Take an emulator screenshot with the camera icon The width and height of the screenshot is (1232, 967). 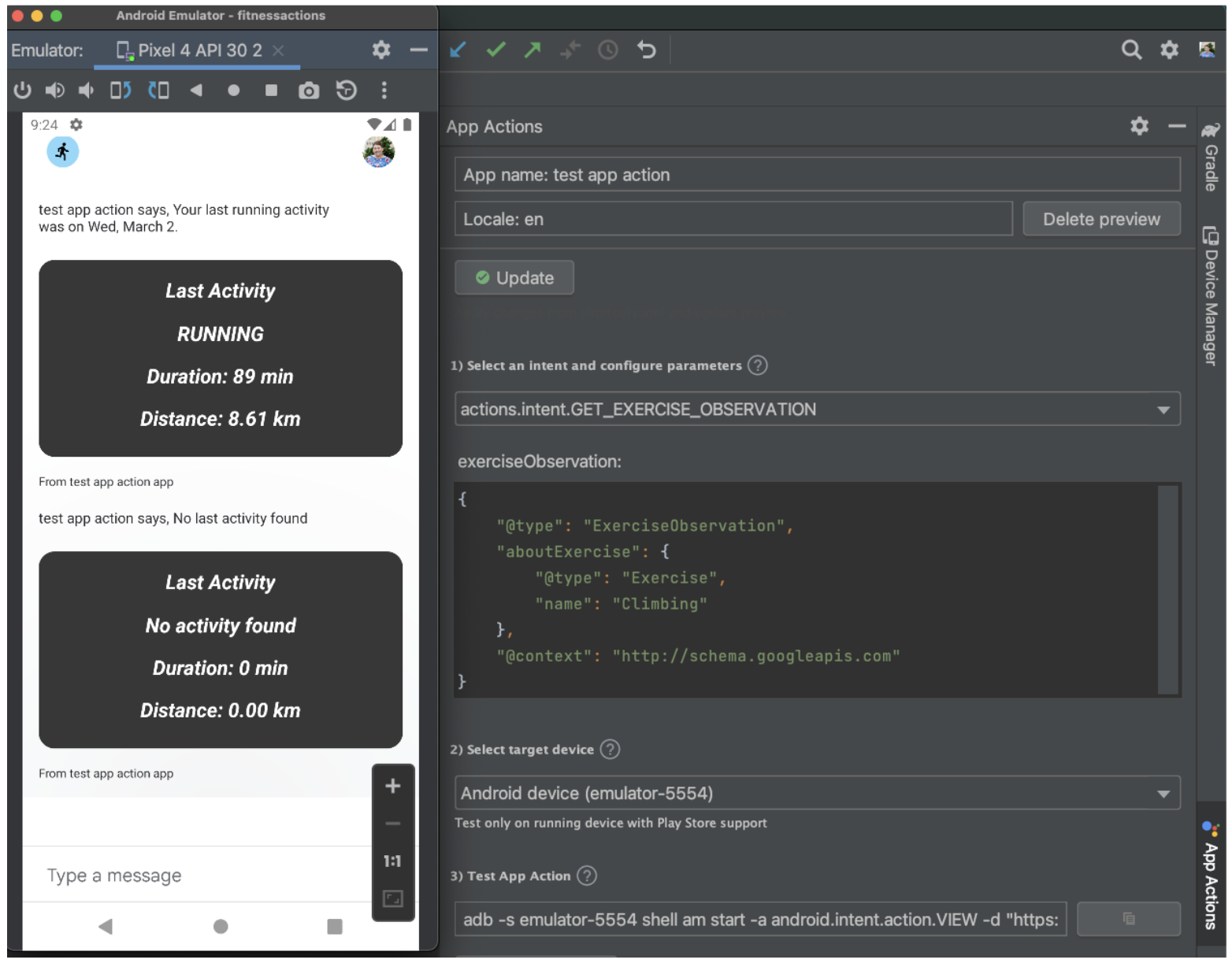(x=309, y=91)
